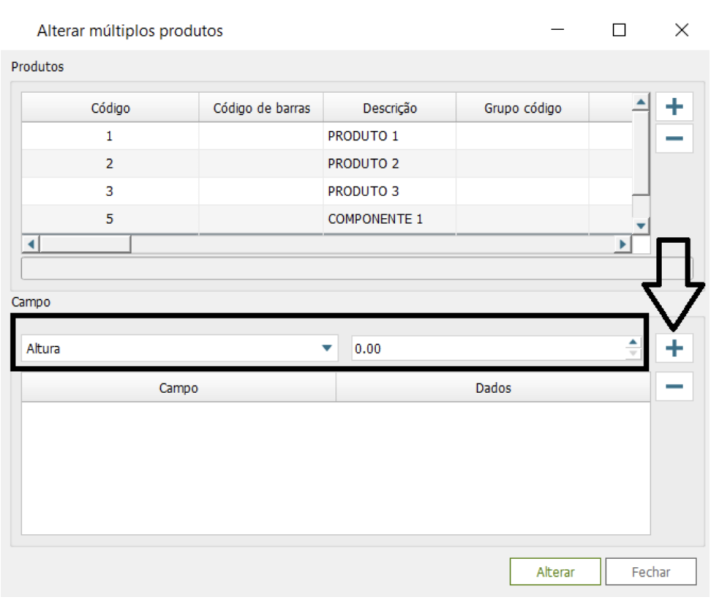This screenshot has height=600, width=711.
Task: Click the Descrição column header
Action: [x=389, y=108]
